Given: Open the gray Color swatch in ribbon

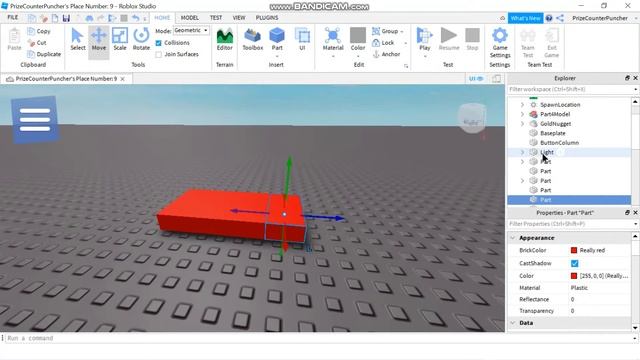Looking at the screenshot, I should [358, 36].
